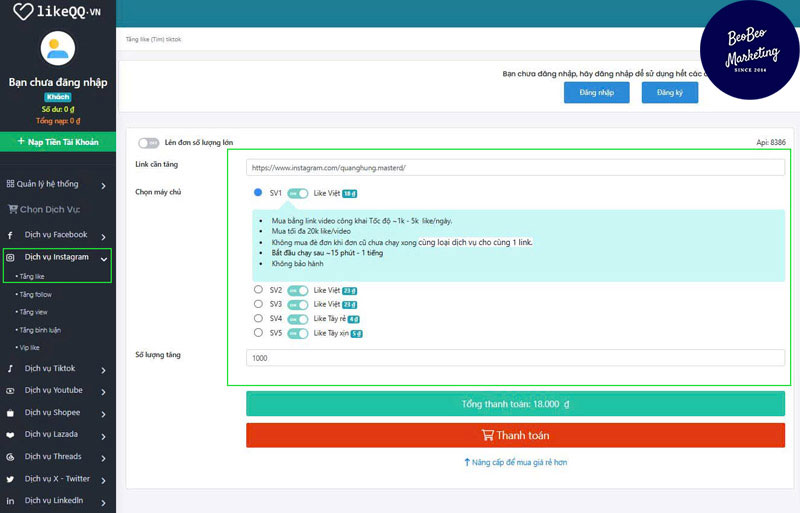Click the user avatar icon

point(58,48)
